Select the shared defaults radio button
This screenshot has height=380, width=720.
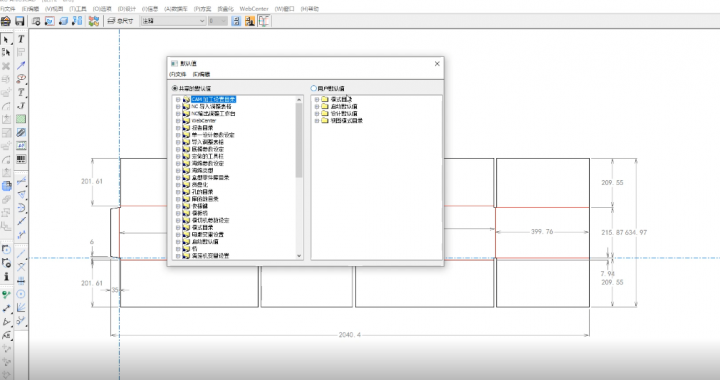pos(174,88)
